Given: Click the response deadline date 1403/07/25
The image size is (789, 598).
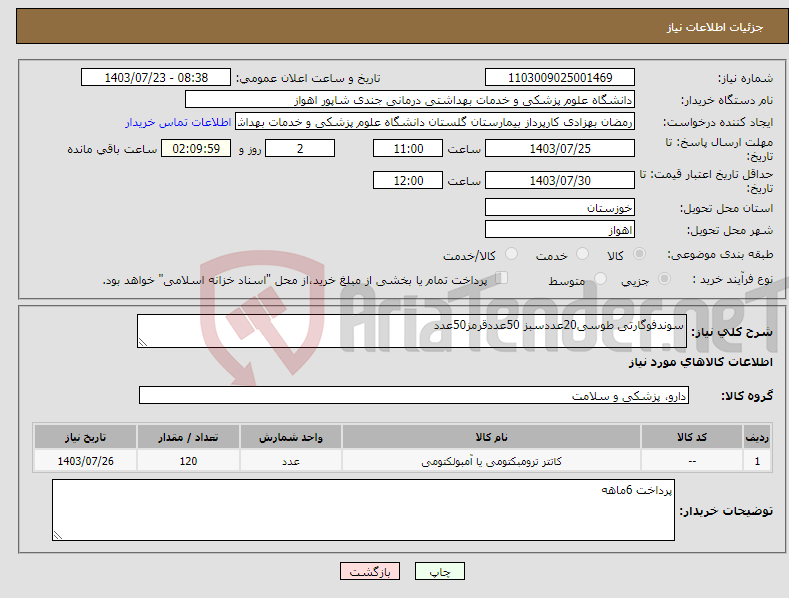Looking at the screenshot, I should click(560, 148).
